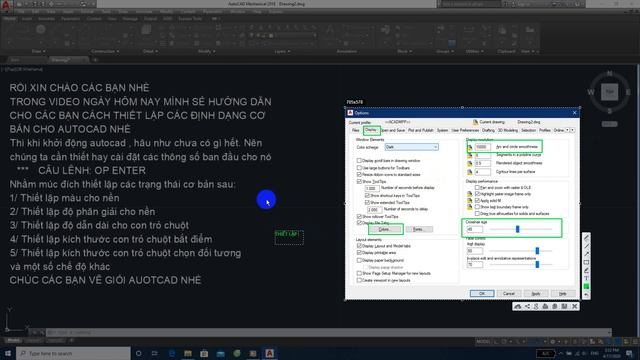The height and width of the screenshot is (360, 640).
Task: Open the Windows Start menu
Action: tap(8, 353)
